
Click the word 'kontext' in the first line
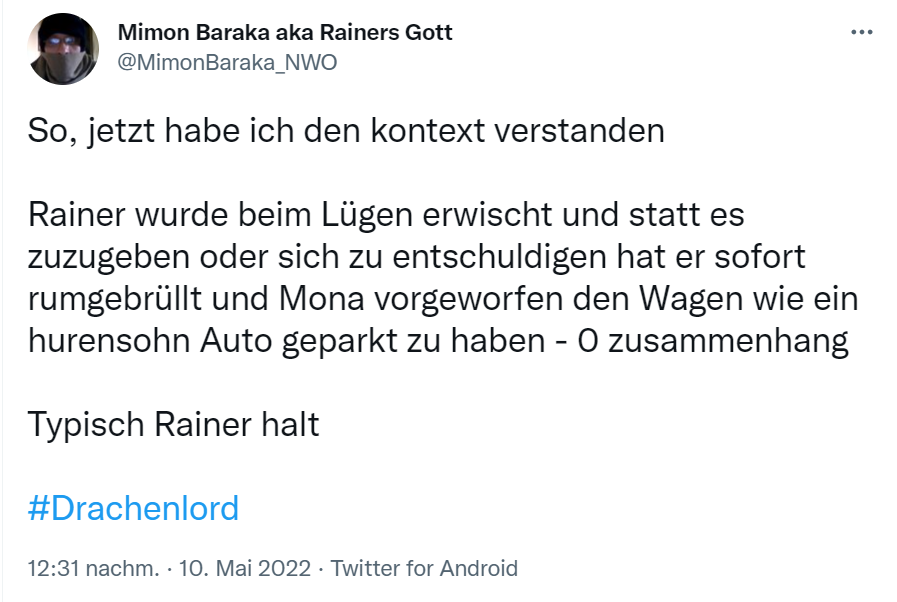428,131
